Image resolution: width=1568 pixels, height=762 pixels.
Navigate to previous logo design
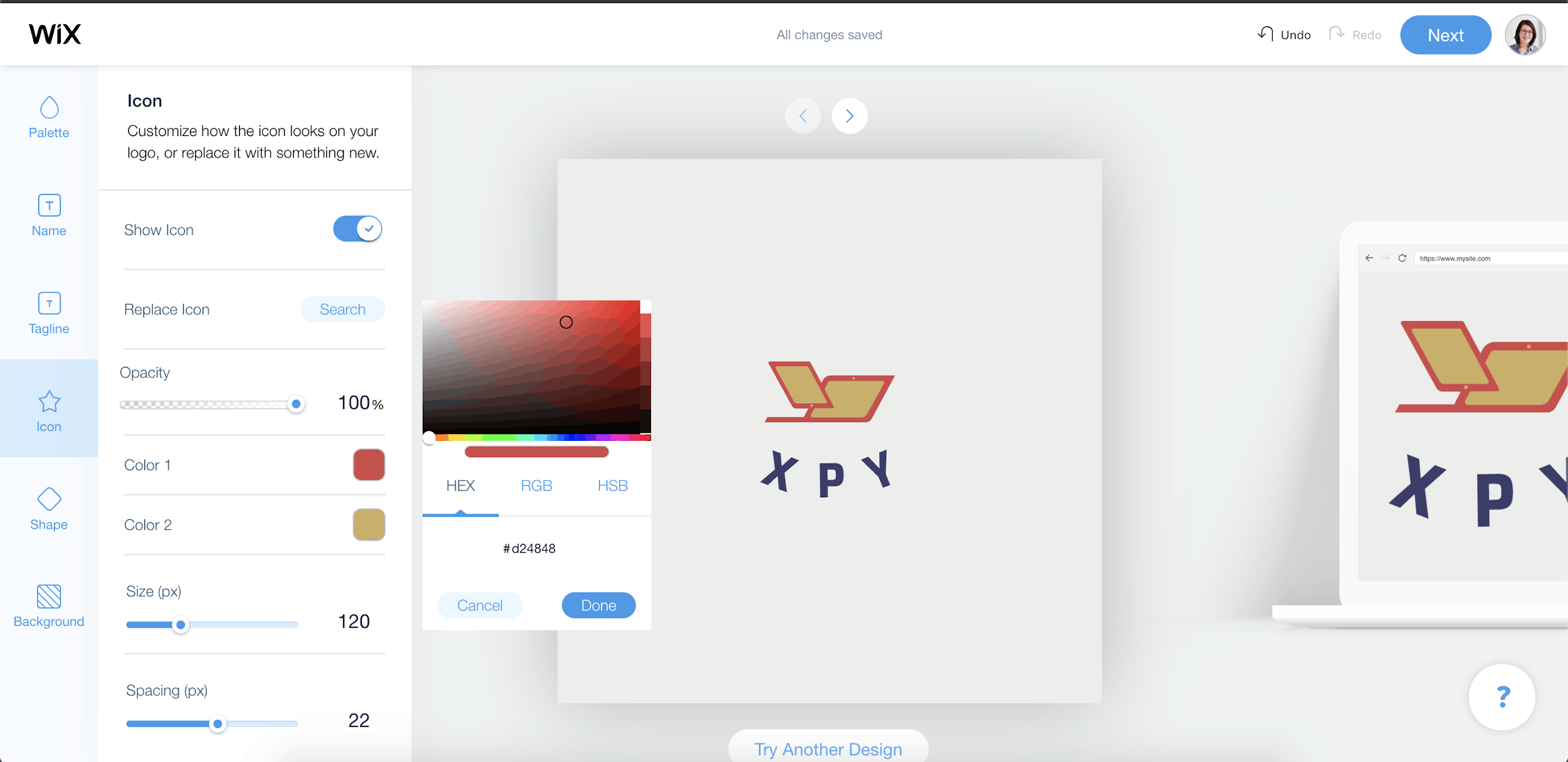click(x=803, y=116)
